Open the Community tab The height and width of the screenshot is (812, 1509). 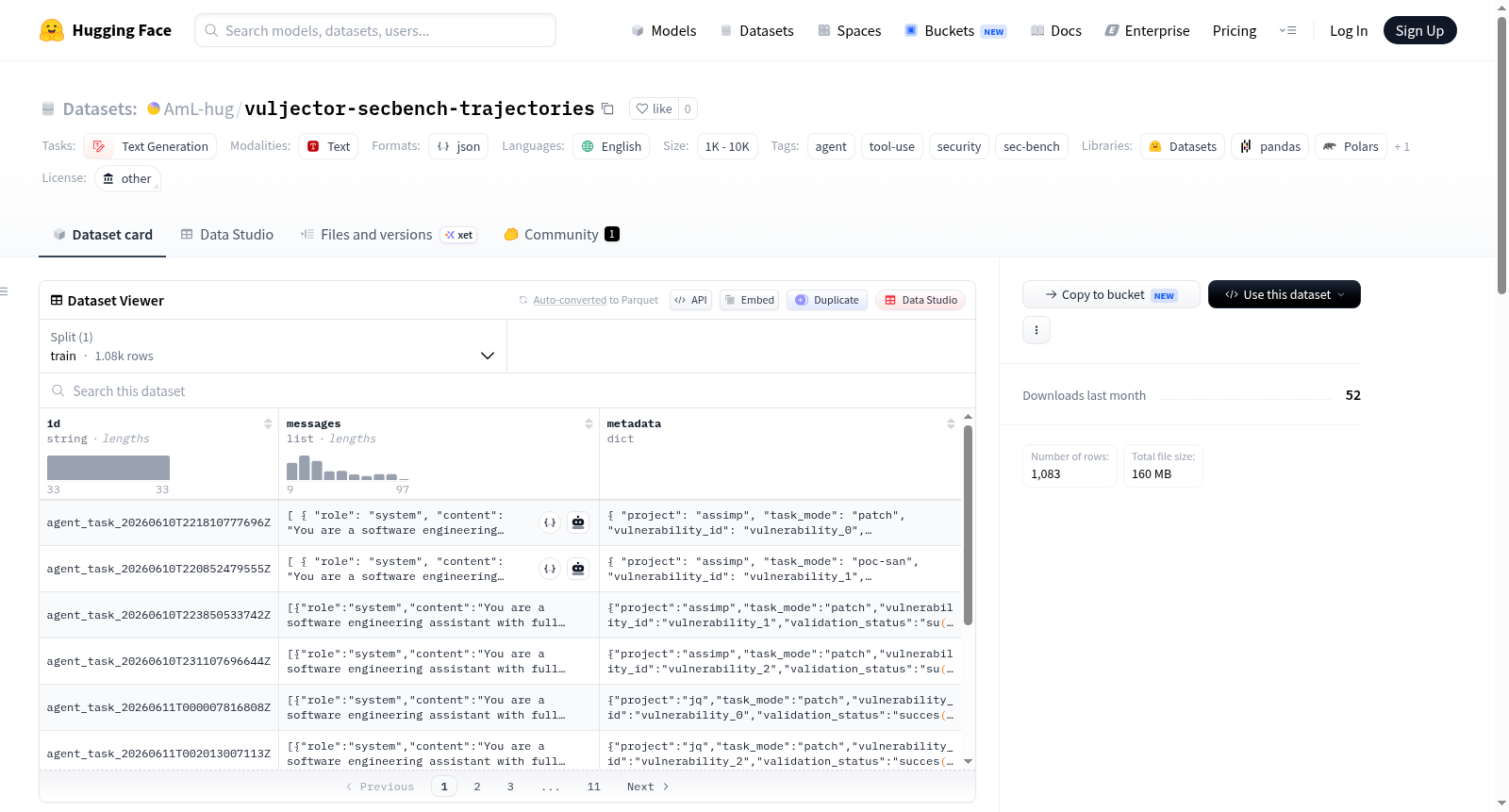pyautogui.click(x=562, y=235)
